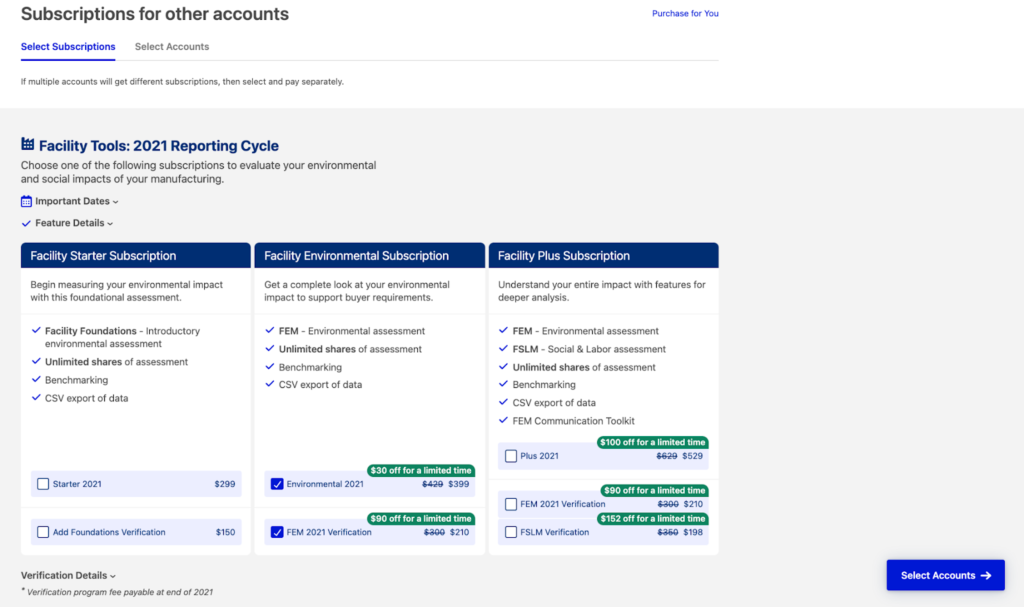Screen dimensions: 1024x607
Task: Follow the Purchase for You link
Action: click(x=685, y=13)
